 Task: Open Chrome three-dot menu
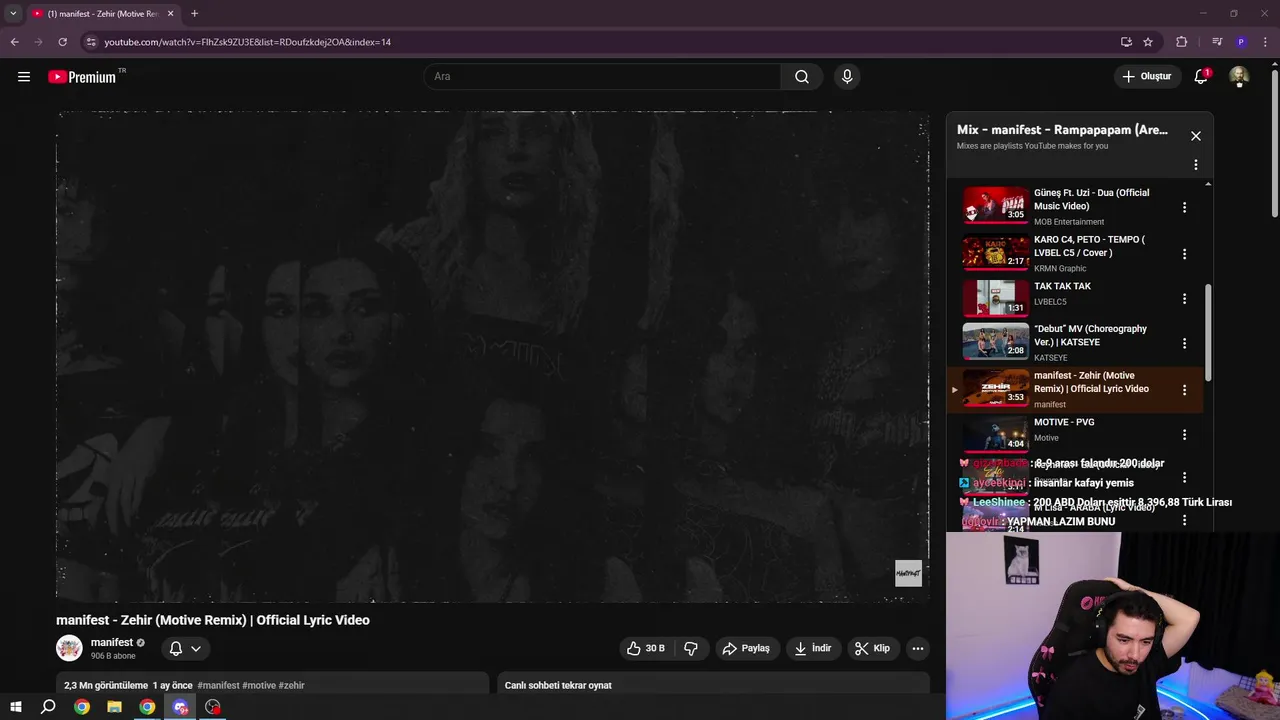pos(1266,42)
